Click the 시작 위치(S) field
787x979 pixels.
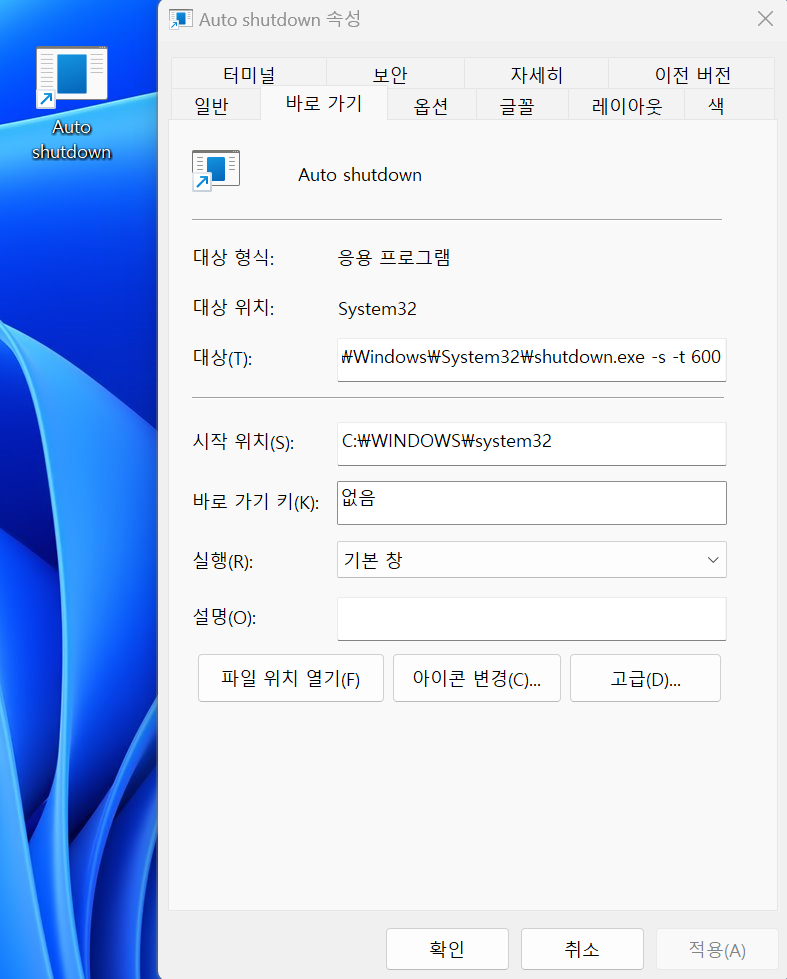tap(532, 443)
